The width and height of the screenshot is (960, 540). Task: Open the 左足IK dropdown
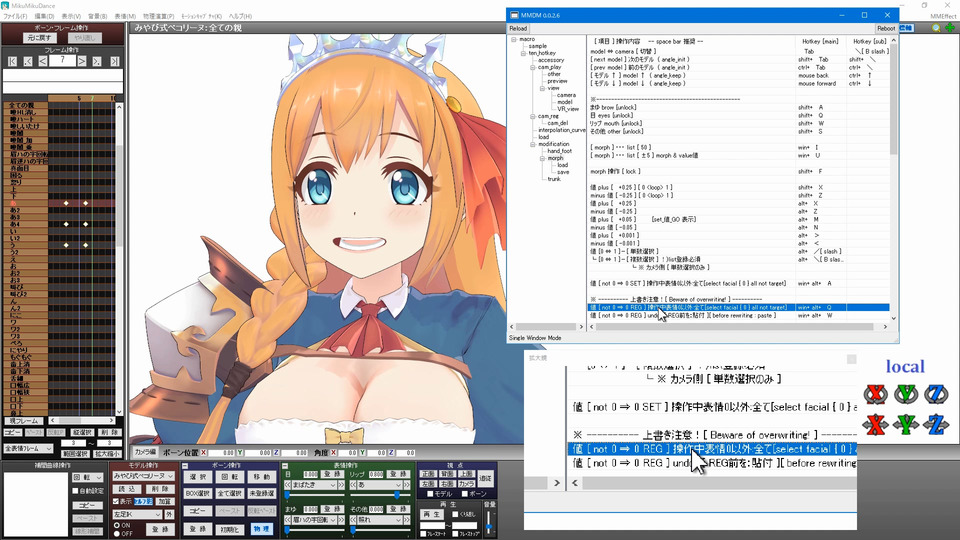pyautogui.click(x=138, y=514)
